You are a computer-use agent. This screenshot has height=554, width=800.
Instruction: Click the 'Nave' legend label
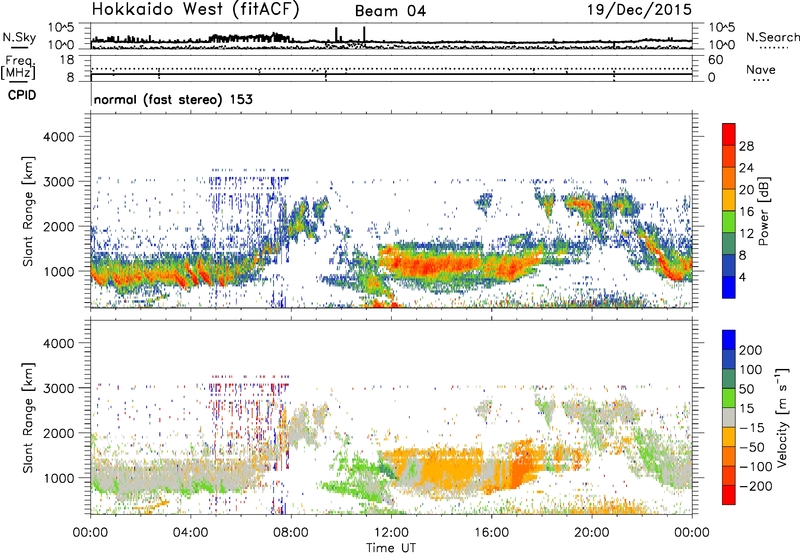click(x=761, y=69)
